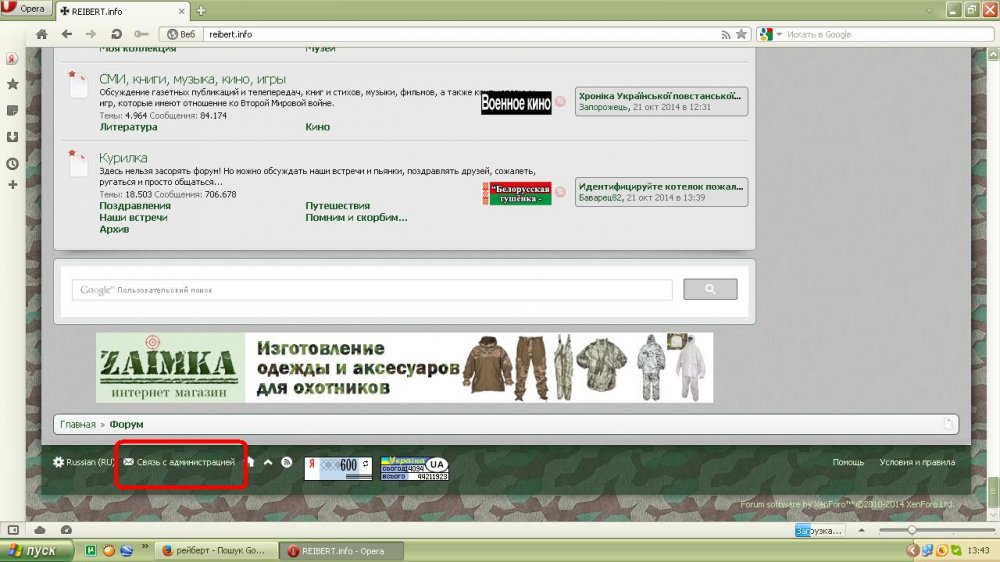The image size is (1000, 562).
Task: Add a panel with sidebar plus icon
Action: 12,184
